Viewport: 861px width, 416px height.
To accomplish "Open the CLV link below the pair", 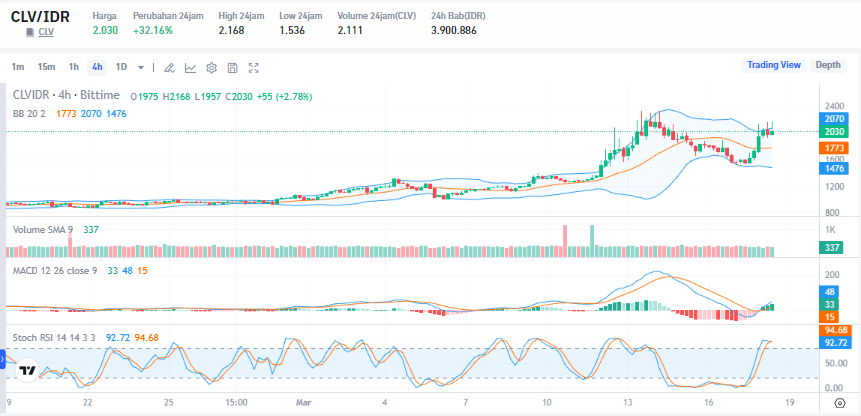I will (x=46, y=33).
